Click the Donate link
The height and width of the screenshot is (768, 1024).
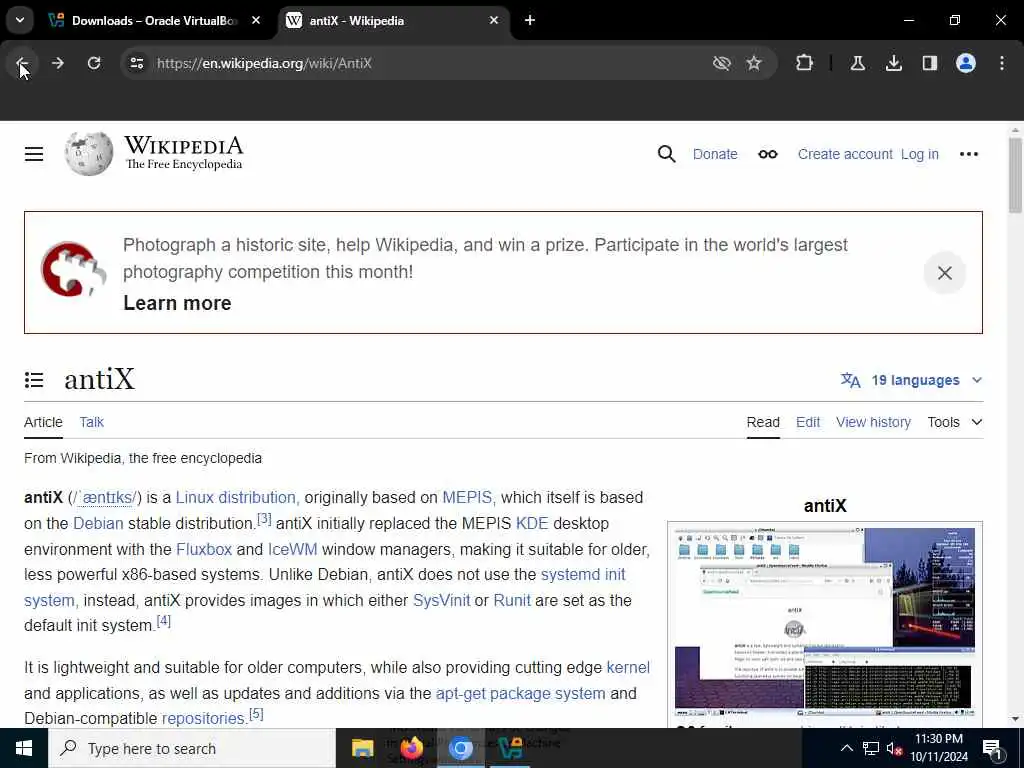[715, 154]
